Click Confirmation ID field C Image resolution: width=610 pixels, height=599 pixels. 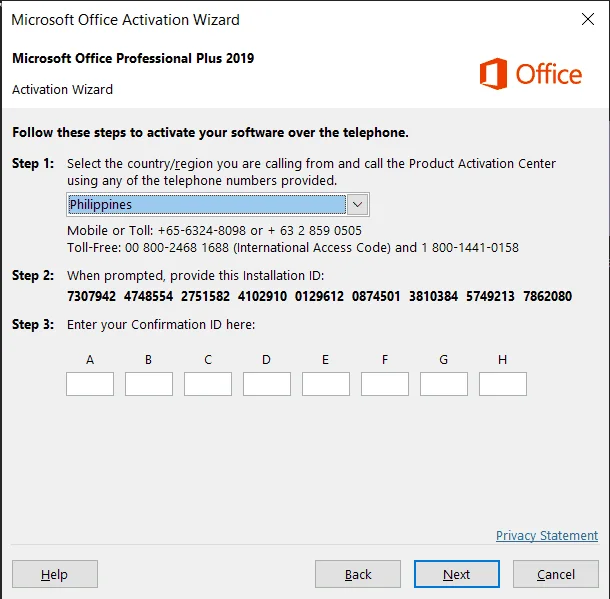(x=208, y=384)
